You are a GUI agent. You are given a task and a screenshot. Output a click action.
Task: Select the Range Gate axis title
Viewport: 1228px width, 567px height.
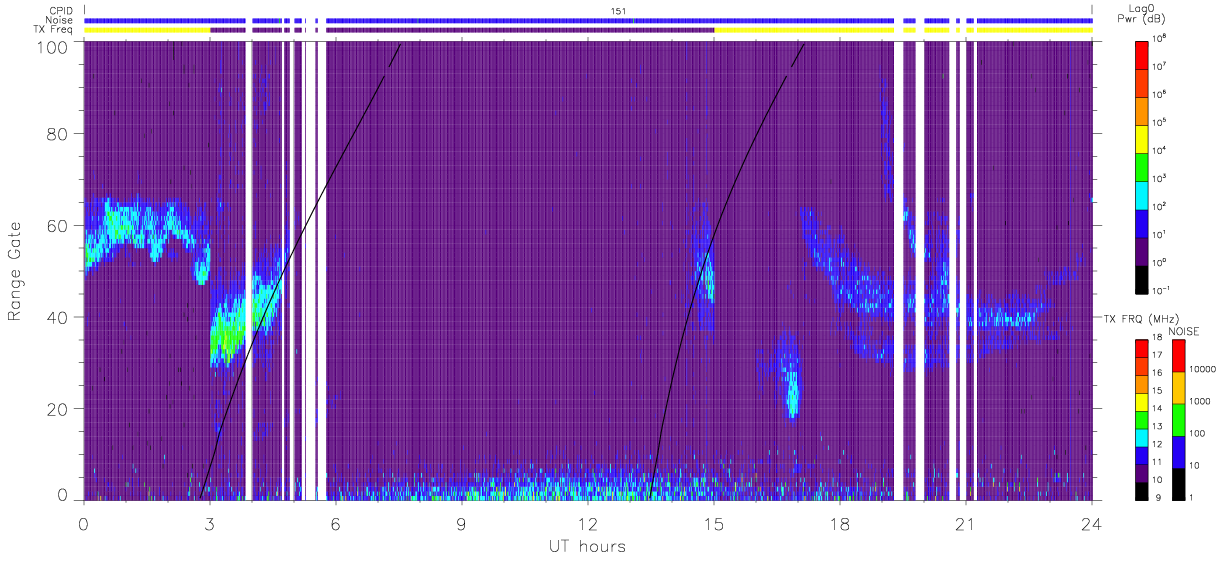tap(14, 271)
